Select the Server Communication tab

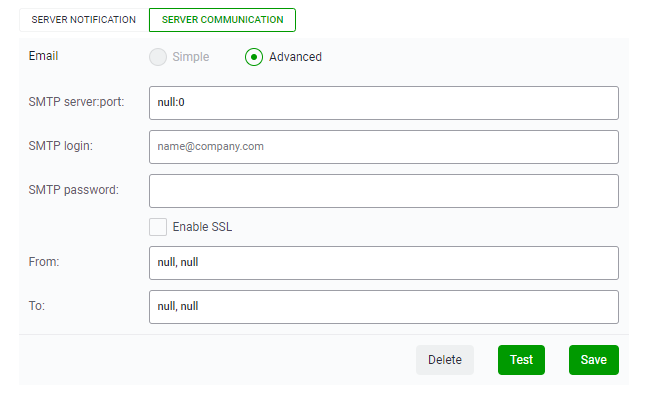coord(222,20)
